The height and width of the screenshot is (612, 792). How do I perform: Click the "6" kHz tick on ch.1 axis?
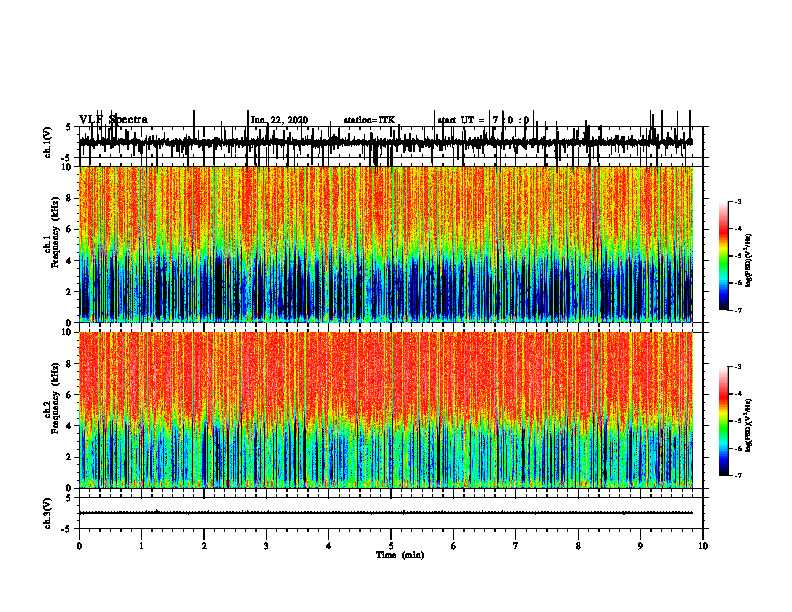point(69,229)
